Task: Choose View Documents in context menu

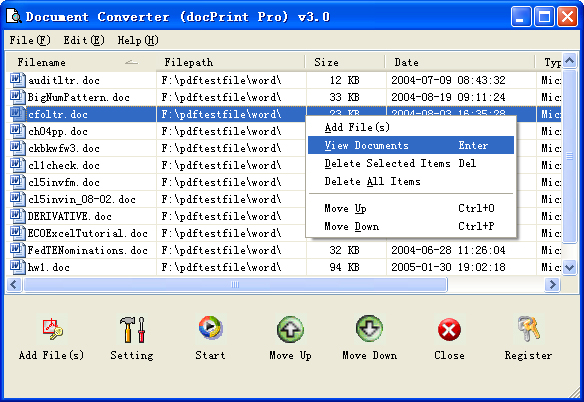Action: click(411, 145)
